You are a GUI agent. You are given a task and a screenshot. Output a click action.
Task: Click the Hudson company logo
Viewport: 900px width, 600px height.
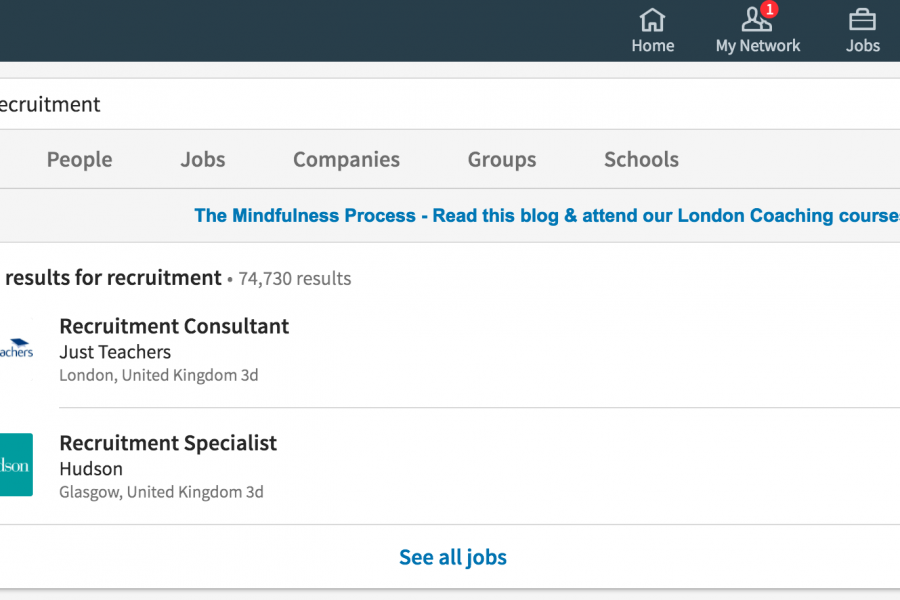[16, 464]
